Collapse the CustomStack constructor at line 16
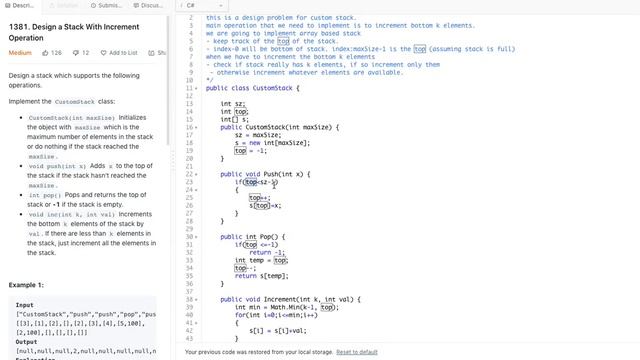 196,127
